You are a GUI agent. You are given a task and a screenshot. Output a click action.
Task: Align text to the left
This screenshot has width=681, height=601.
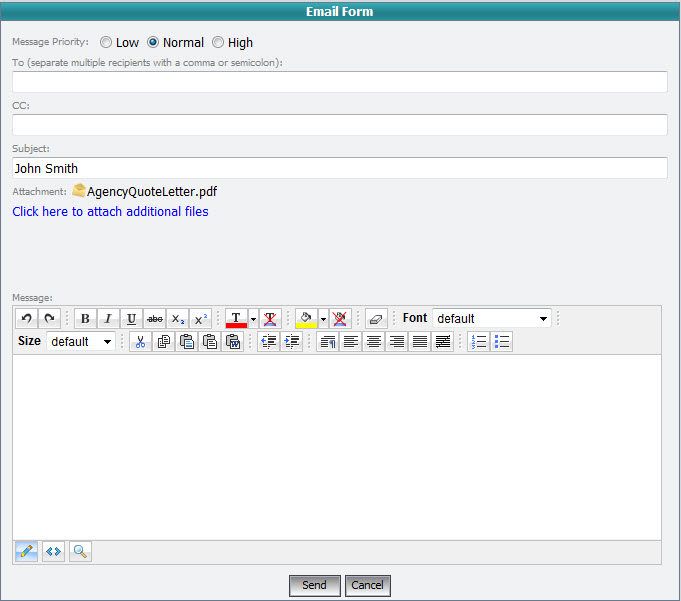350,342
